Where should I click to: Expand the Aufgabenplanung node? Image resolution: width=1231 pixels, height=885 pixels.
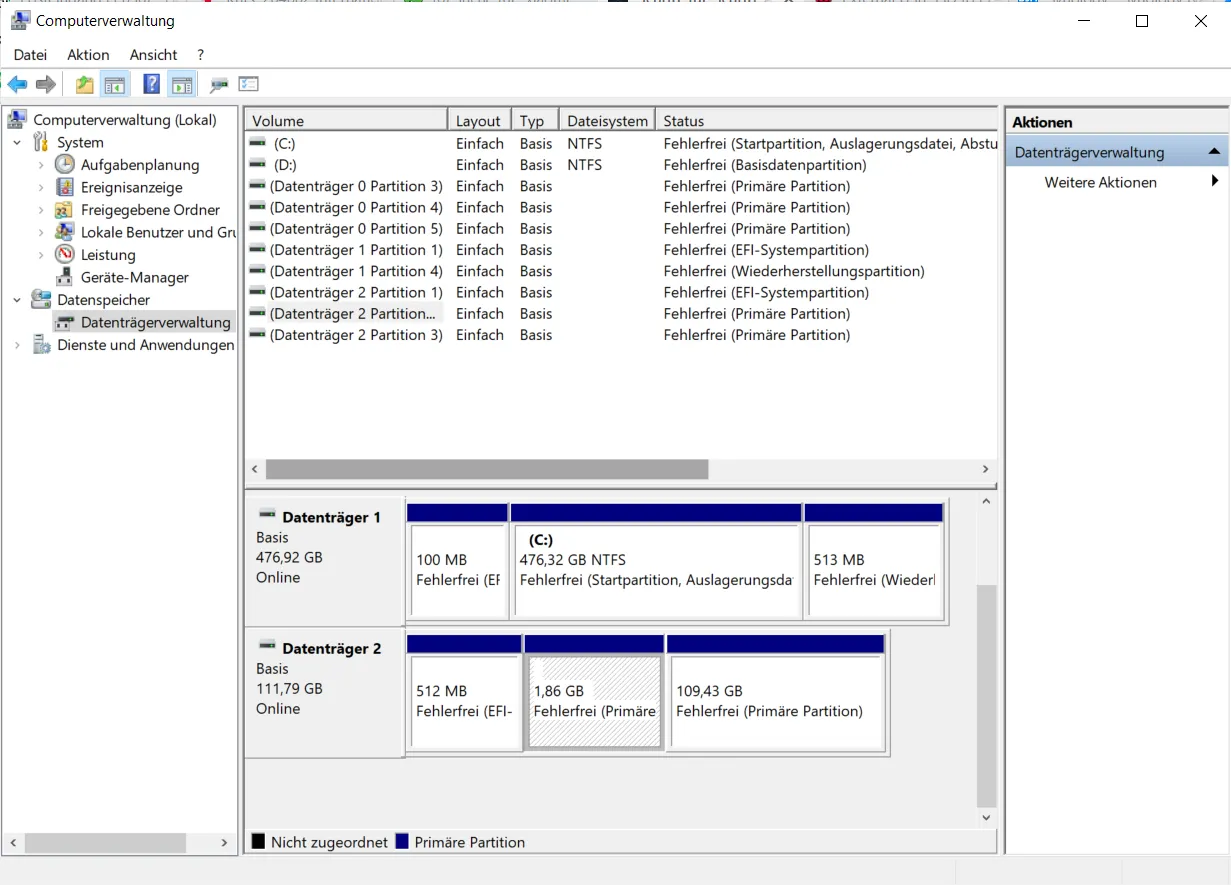41,165
